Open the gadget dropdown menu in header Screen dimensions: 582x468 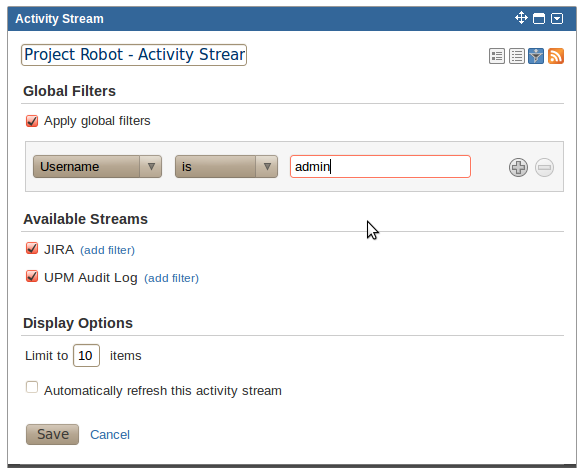point(557,19)
